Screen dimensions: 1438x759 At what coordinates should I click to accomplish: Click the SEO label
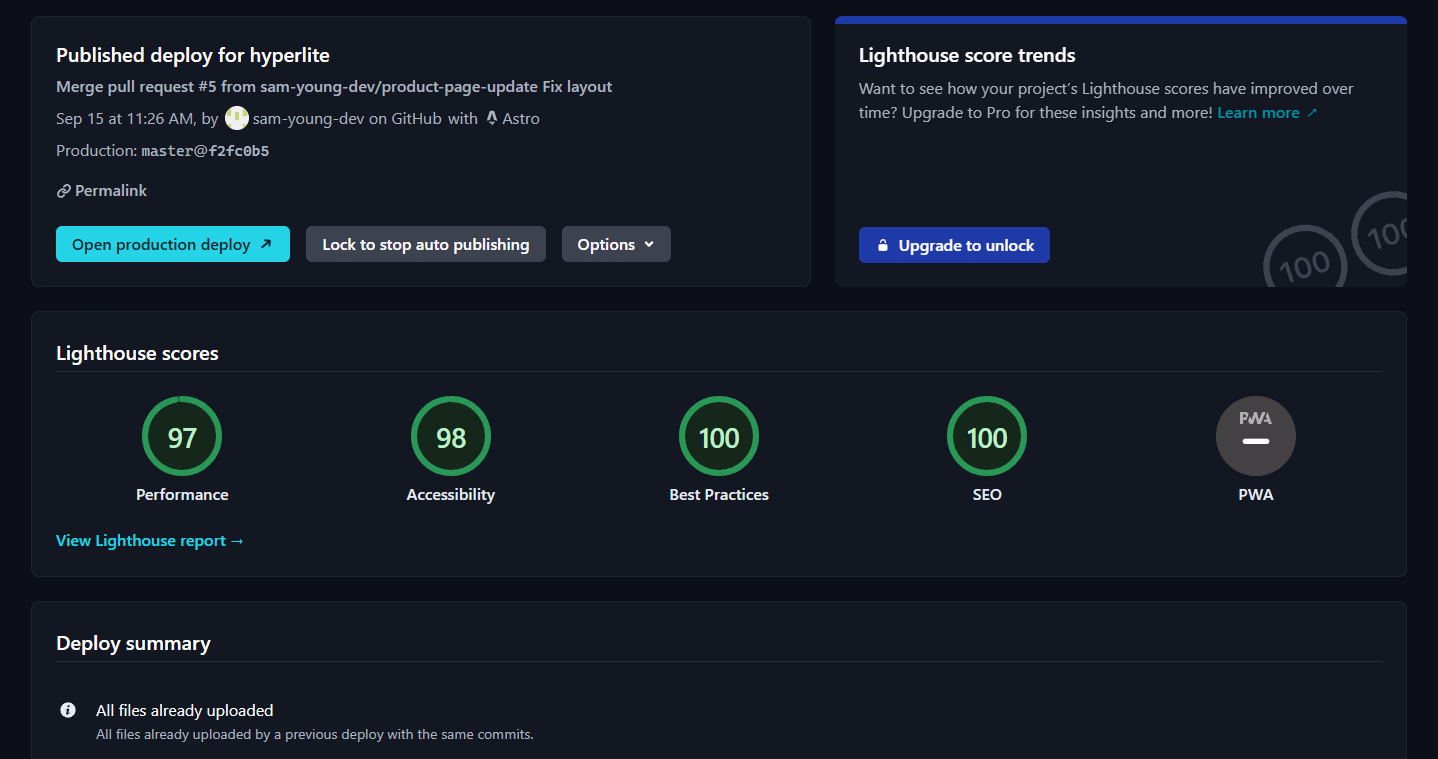point(987,494)
